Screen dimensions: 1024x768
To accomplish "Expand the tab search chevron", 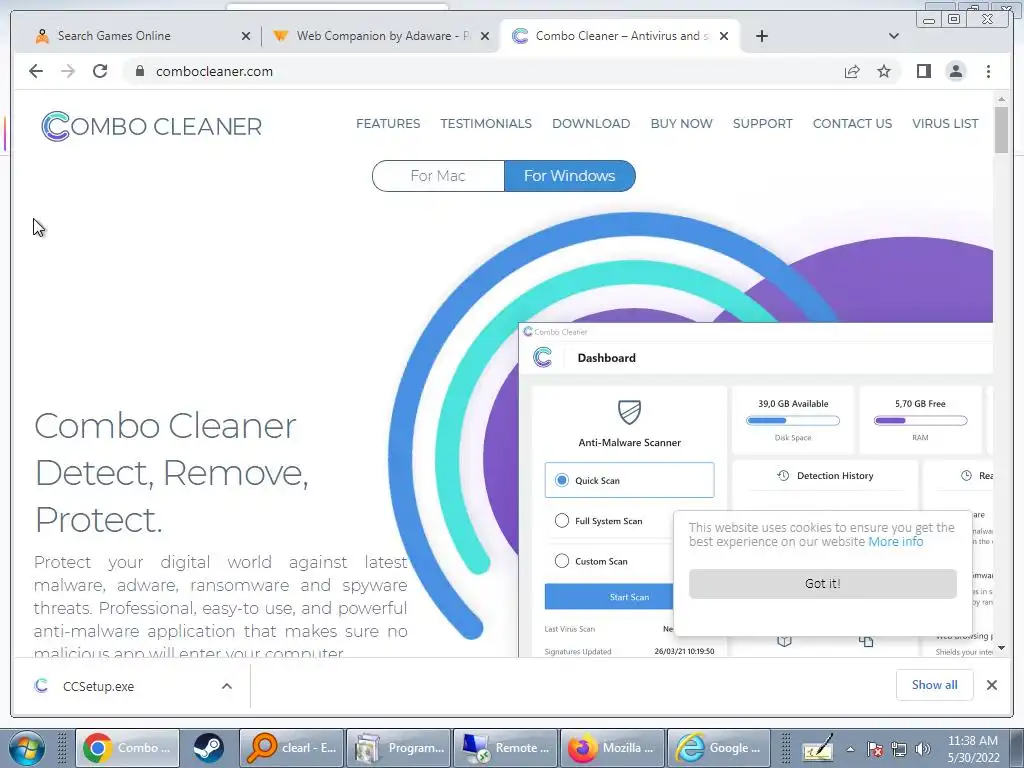I will (893, 36).
